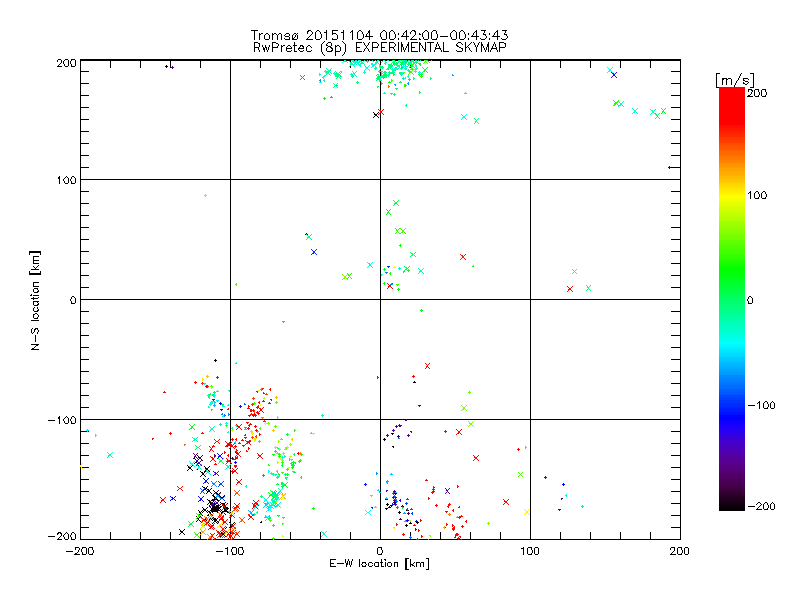This screenshot has height=600, width=800.
Task: Click the subtitle 'RwPretec (8p) EXPERIMENTAL SKYMAP'
Action: point(380,48)
